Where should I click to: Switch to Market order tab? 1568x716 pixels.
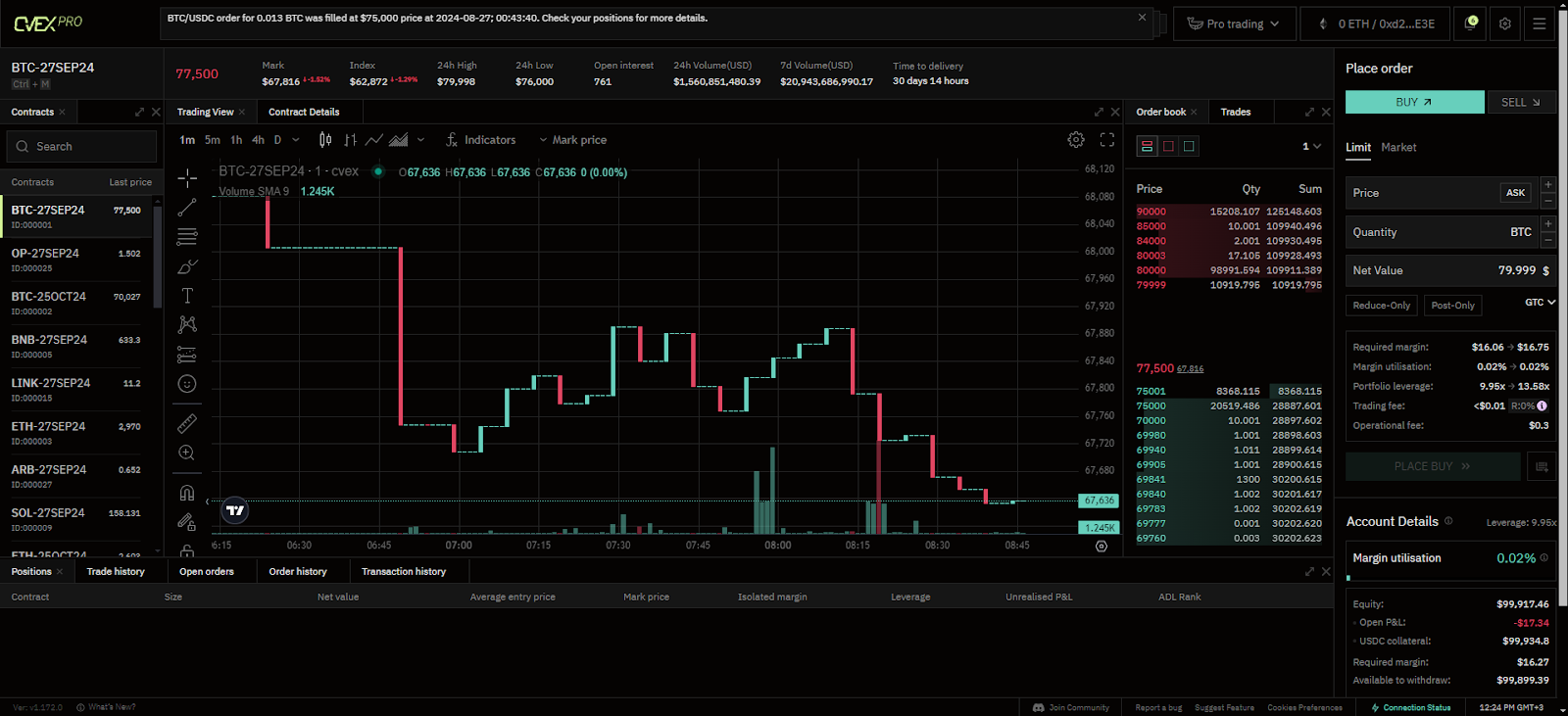pos(1398,147)
